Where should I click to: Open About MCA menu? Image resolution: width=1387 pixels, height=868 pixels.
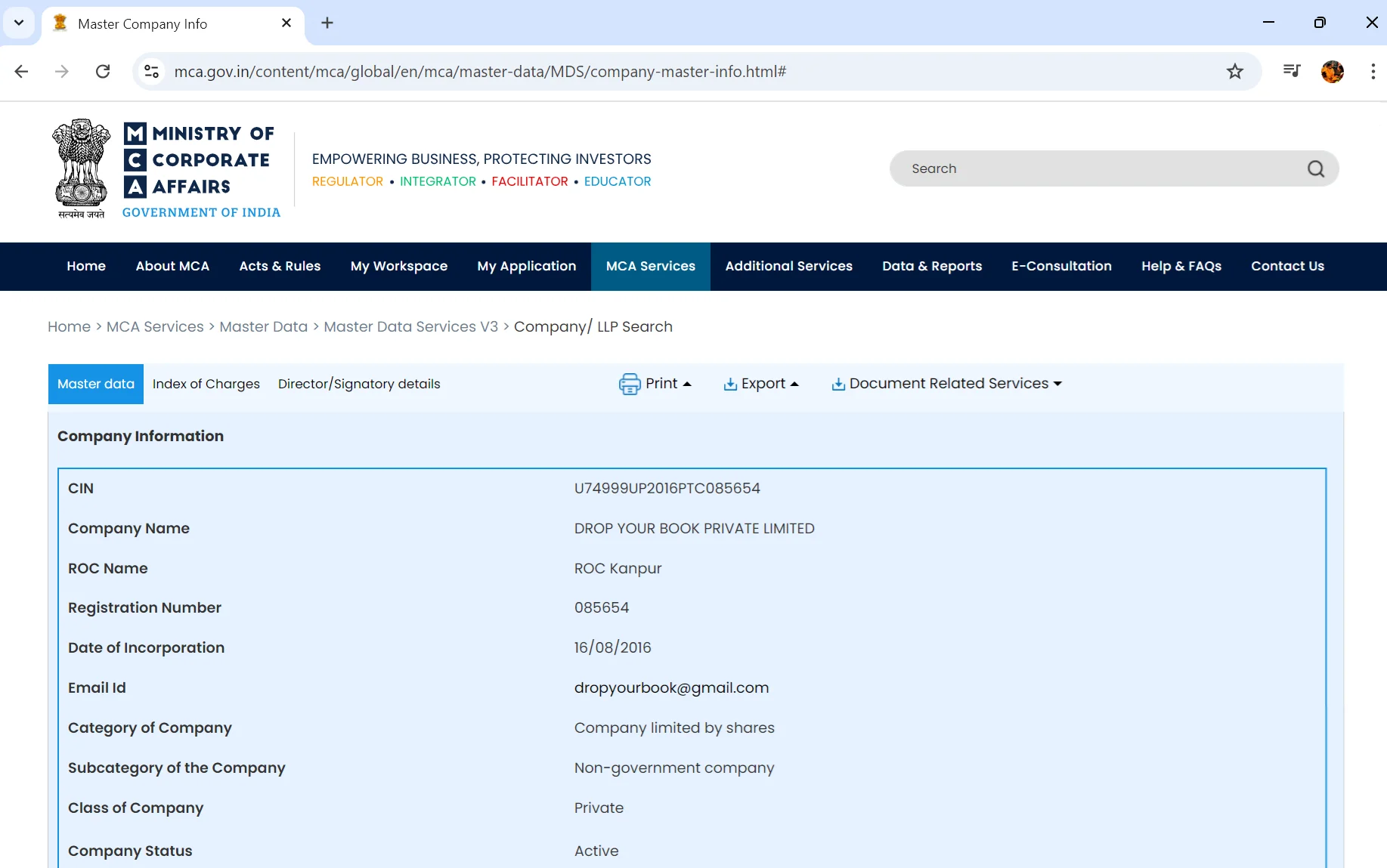tap(172, 266)
